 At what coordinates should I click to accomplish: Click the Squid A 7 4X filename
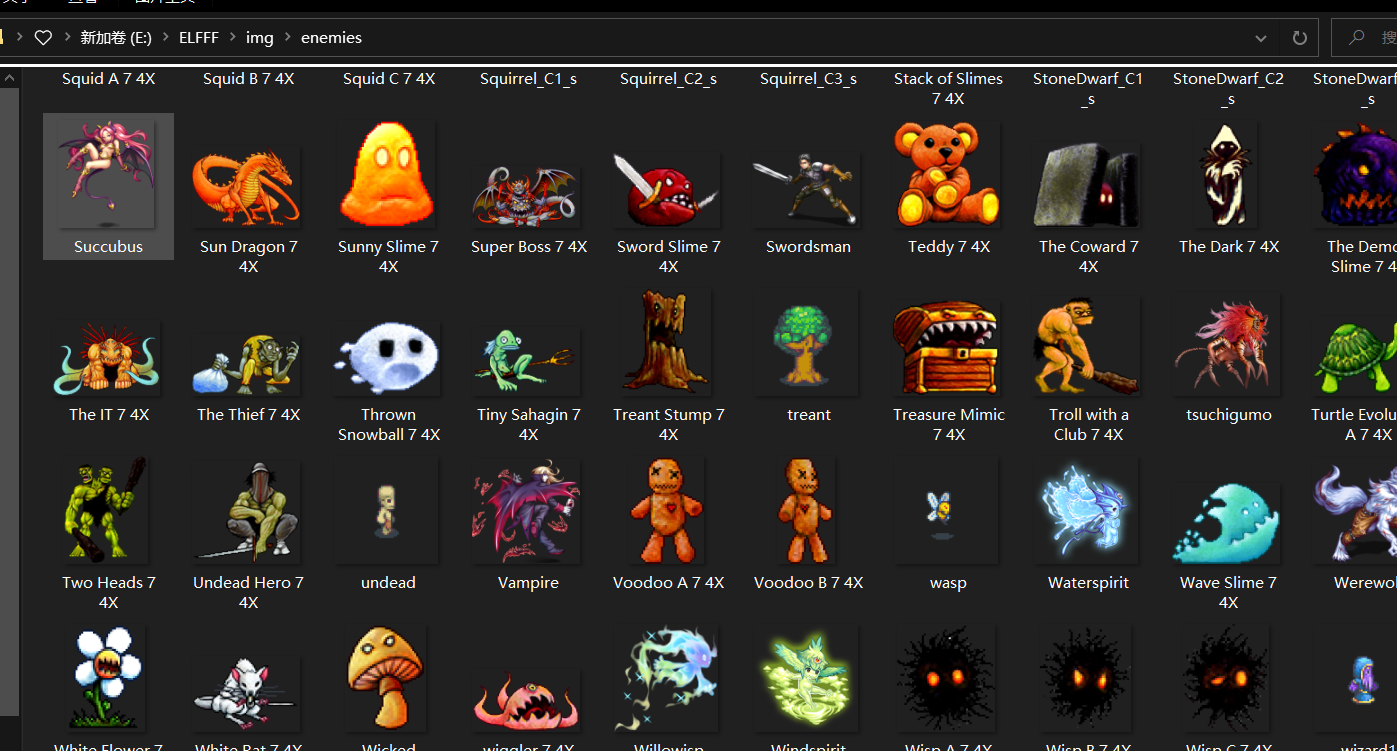point(108,78)
